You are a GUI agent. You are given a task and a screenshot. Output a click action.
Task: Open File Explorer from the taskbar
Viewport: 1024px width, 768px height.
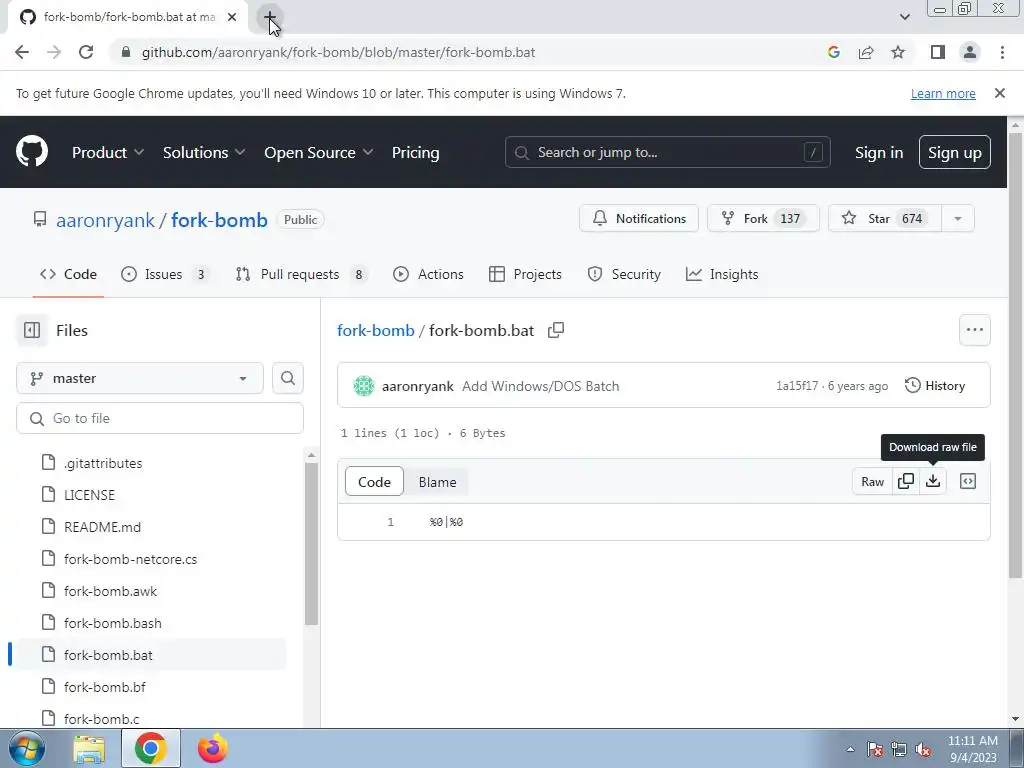click(89, 748)
